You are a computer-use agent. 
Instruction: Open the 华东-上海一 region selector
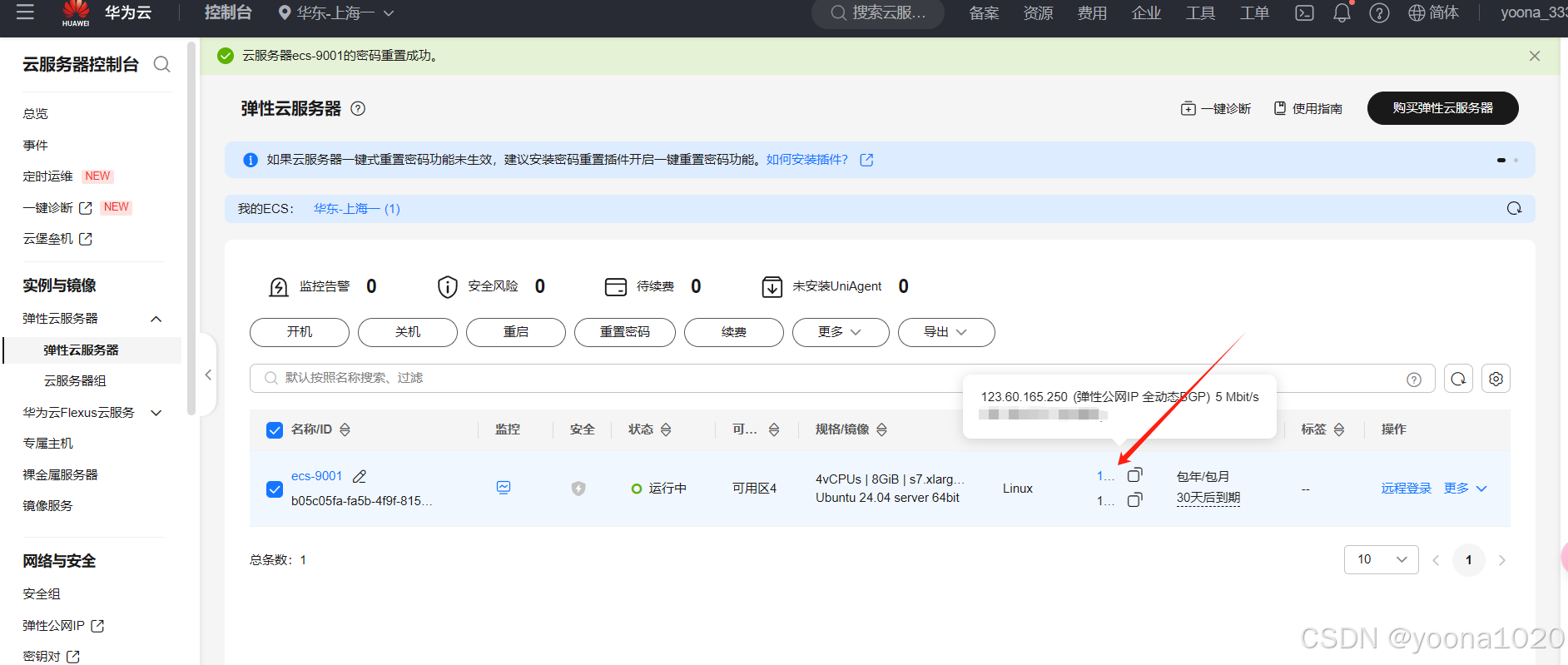336,13
